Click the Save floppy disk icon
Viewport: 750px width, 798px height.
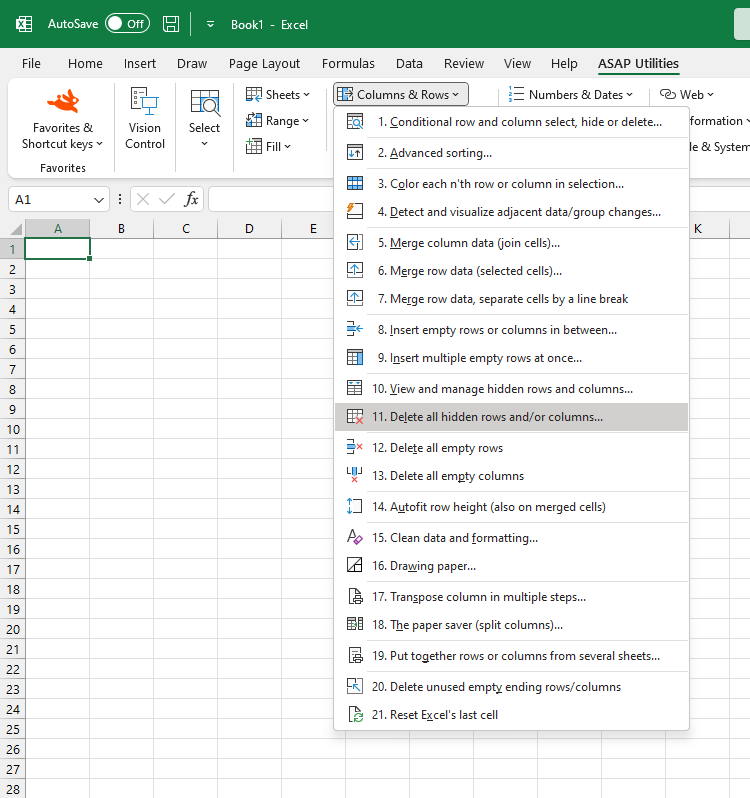click(170, 24)
